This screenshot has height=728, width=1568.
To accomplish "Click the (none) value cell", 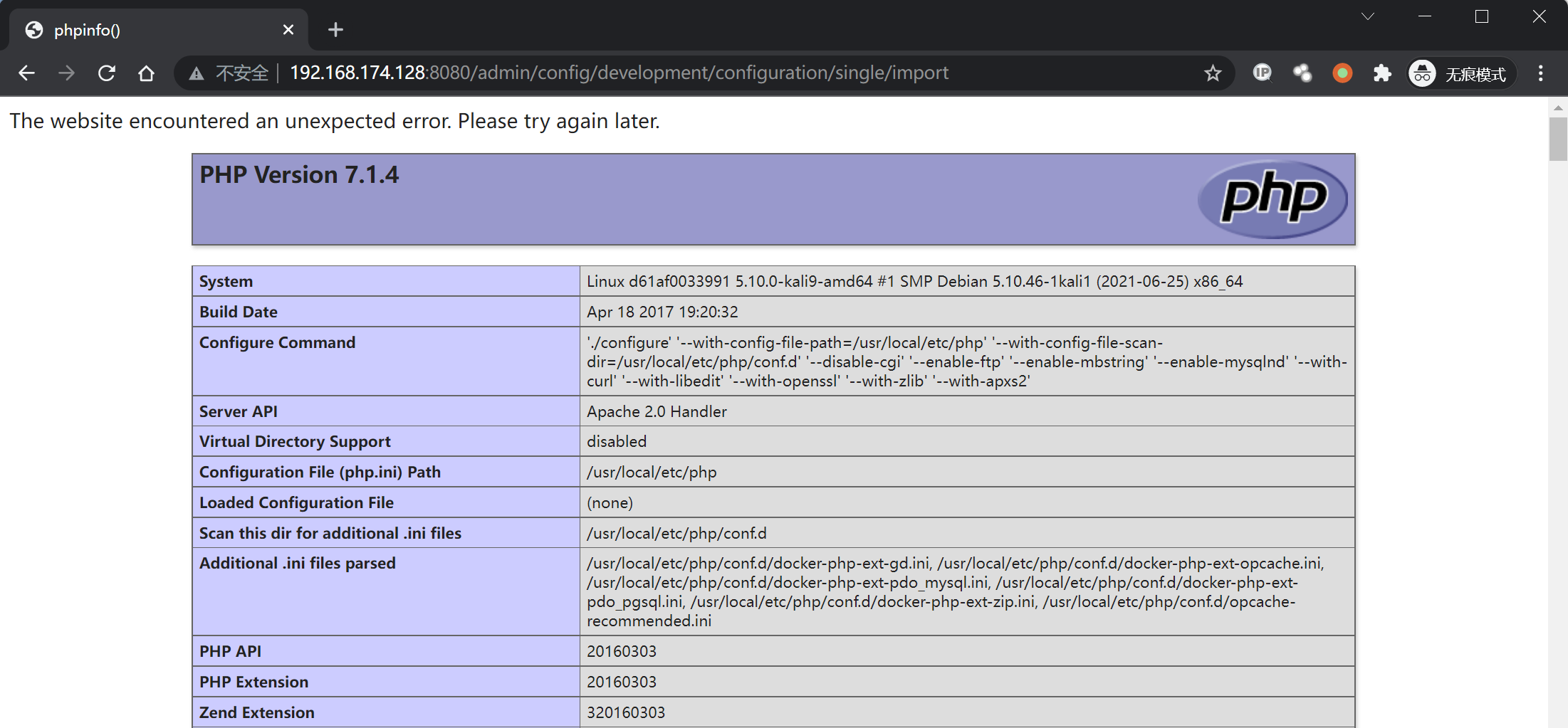I will click(x=610, y=502).
